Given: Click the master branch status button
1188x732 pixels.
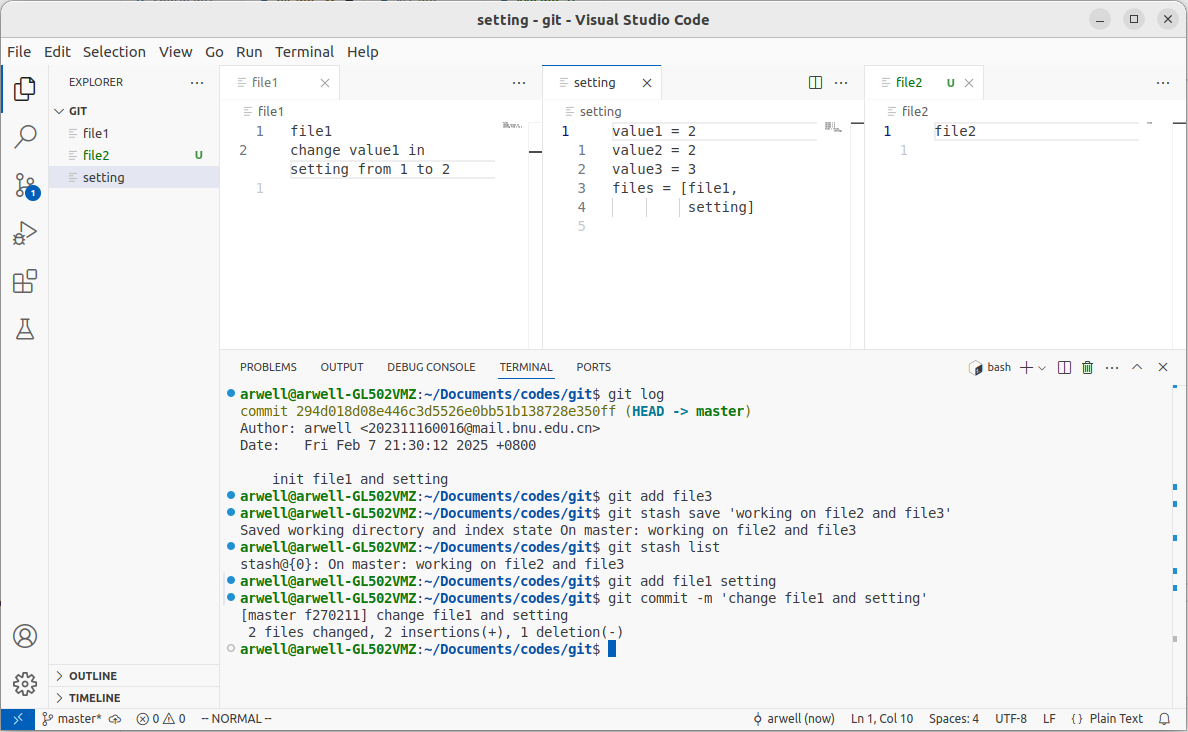Looking at the screenshot, I should 71,718.
